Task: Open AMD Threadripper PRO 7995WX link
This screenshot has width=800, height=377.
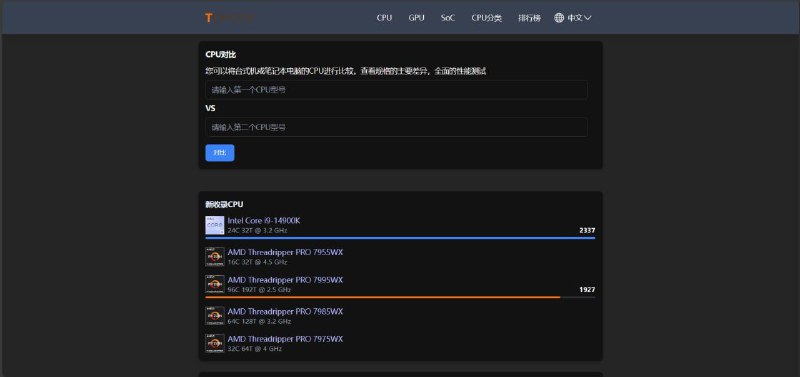Action: coord(285,280)
